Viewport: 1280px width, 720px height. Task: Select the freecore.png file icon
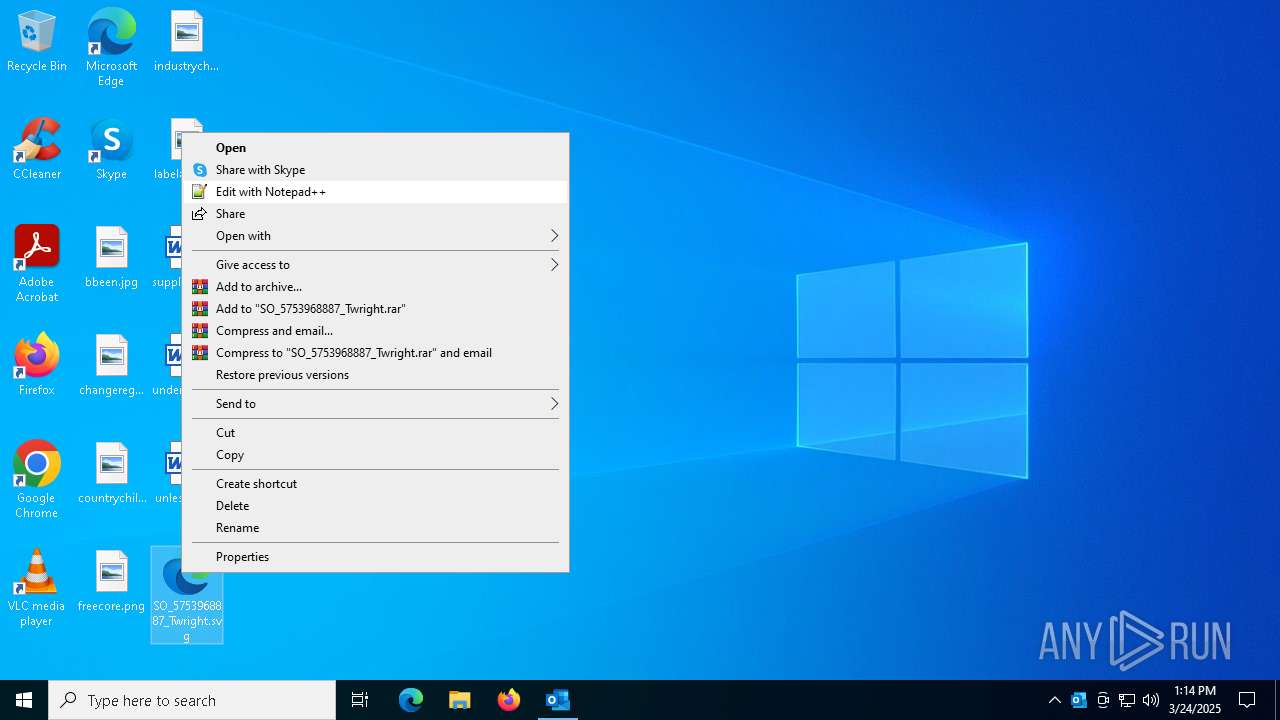click(x=111, y=581)
